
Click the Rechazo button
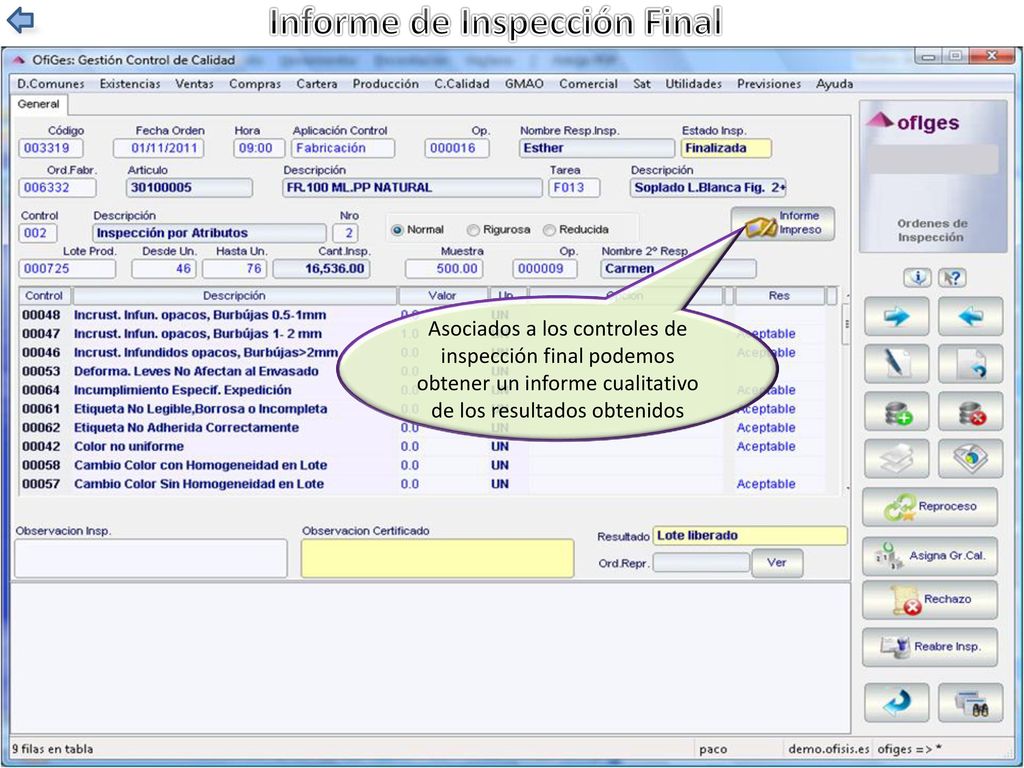coord(930,600)
